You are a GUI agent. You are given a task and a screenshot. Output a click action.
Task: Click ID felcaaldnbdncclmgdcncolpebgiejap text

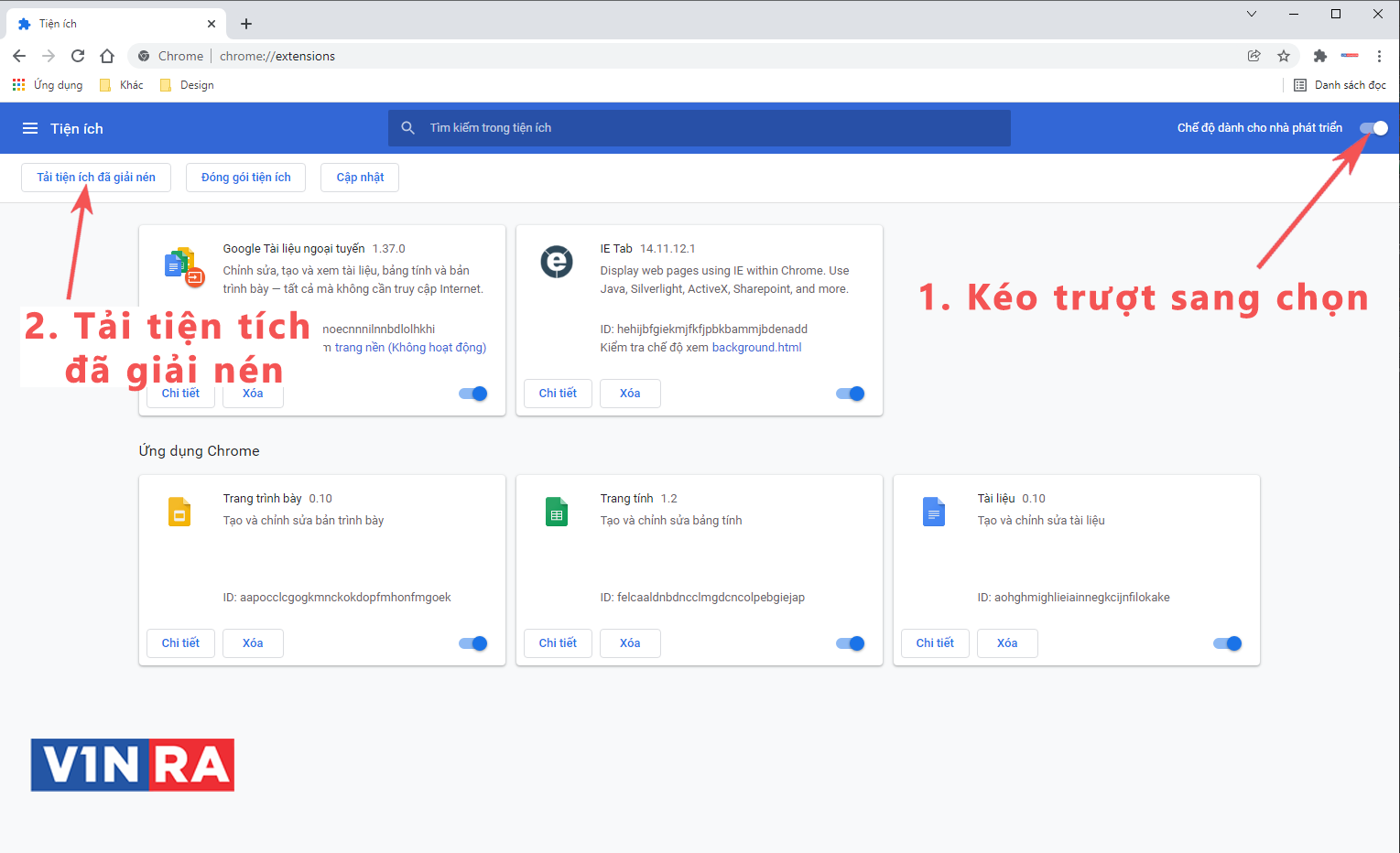702,598
